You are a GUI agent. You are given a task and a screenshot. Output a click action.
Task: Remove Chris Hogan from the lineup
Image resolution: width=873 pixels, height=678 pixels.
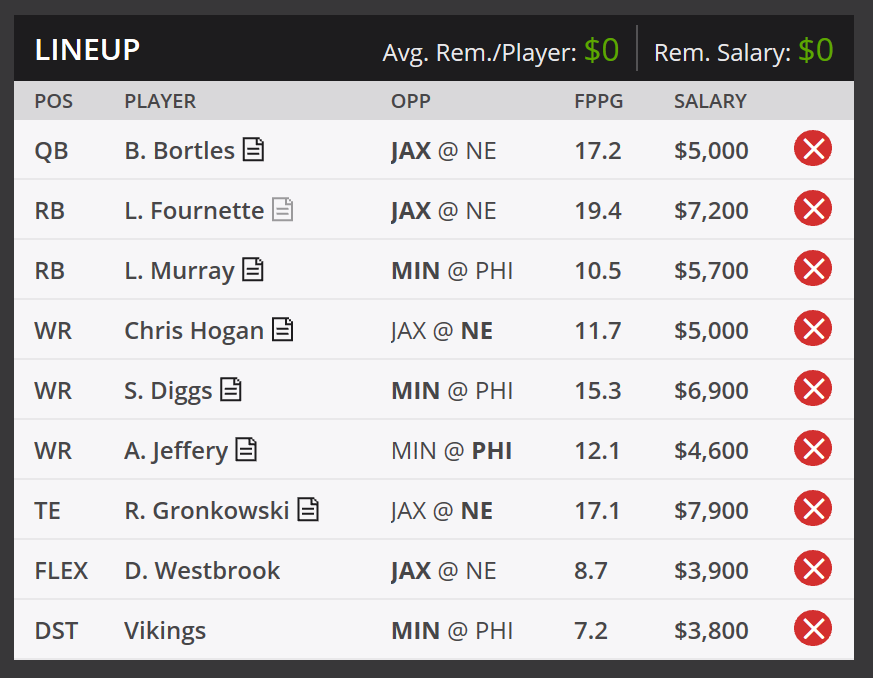click(x=813, y=328)
